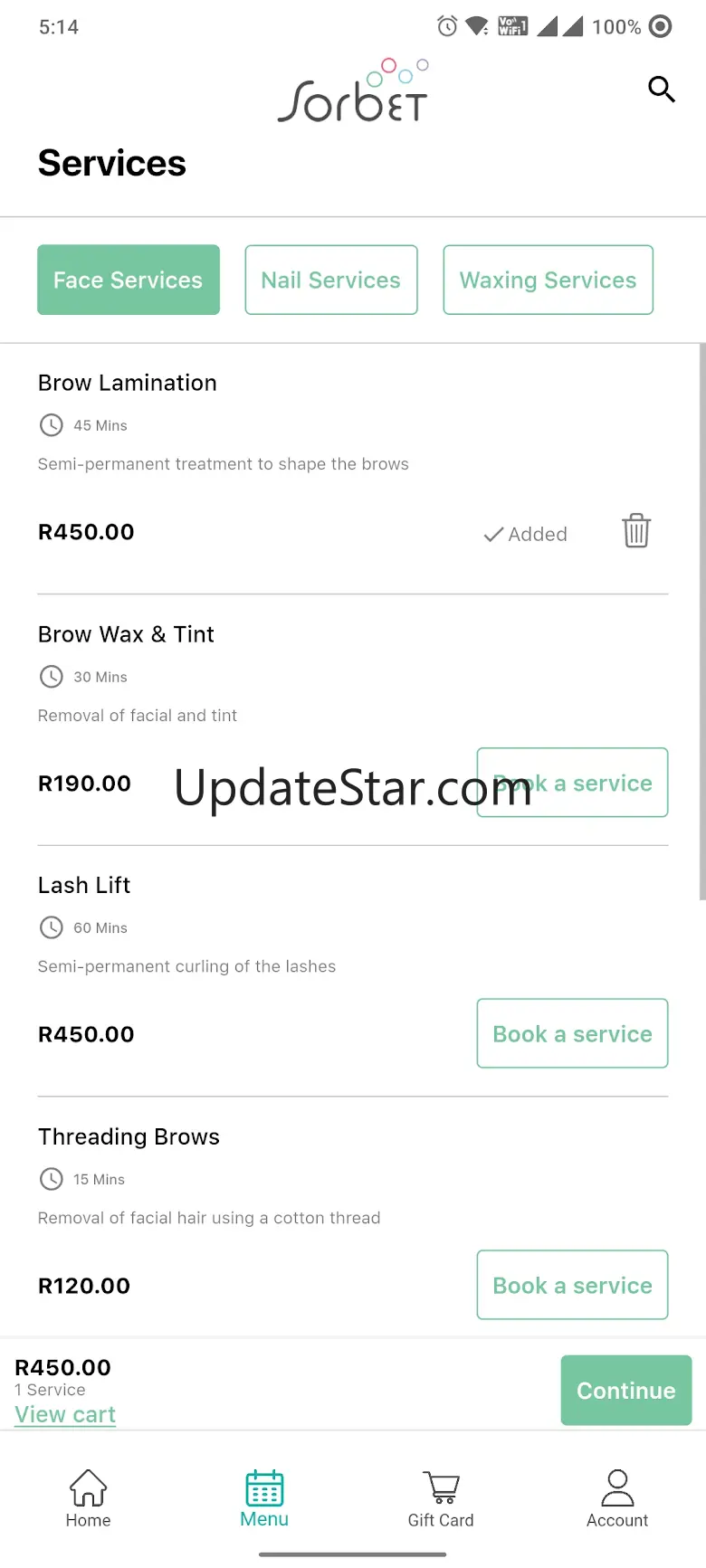This screenshot has height=1568, width=706.
Task: Book the Lash Lift service
Action: (x=572, y=1033)
